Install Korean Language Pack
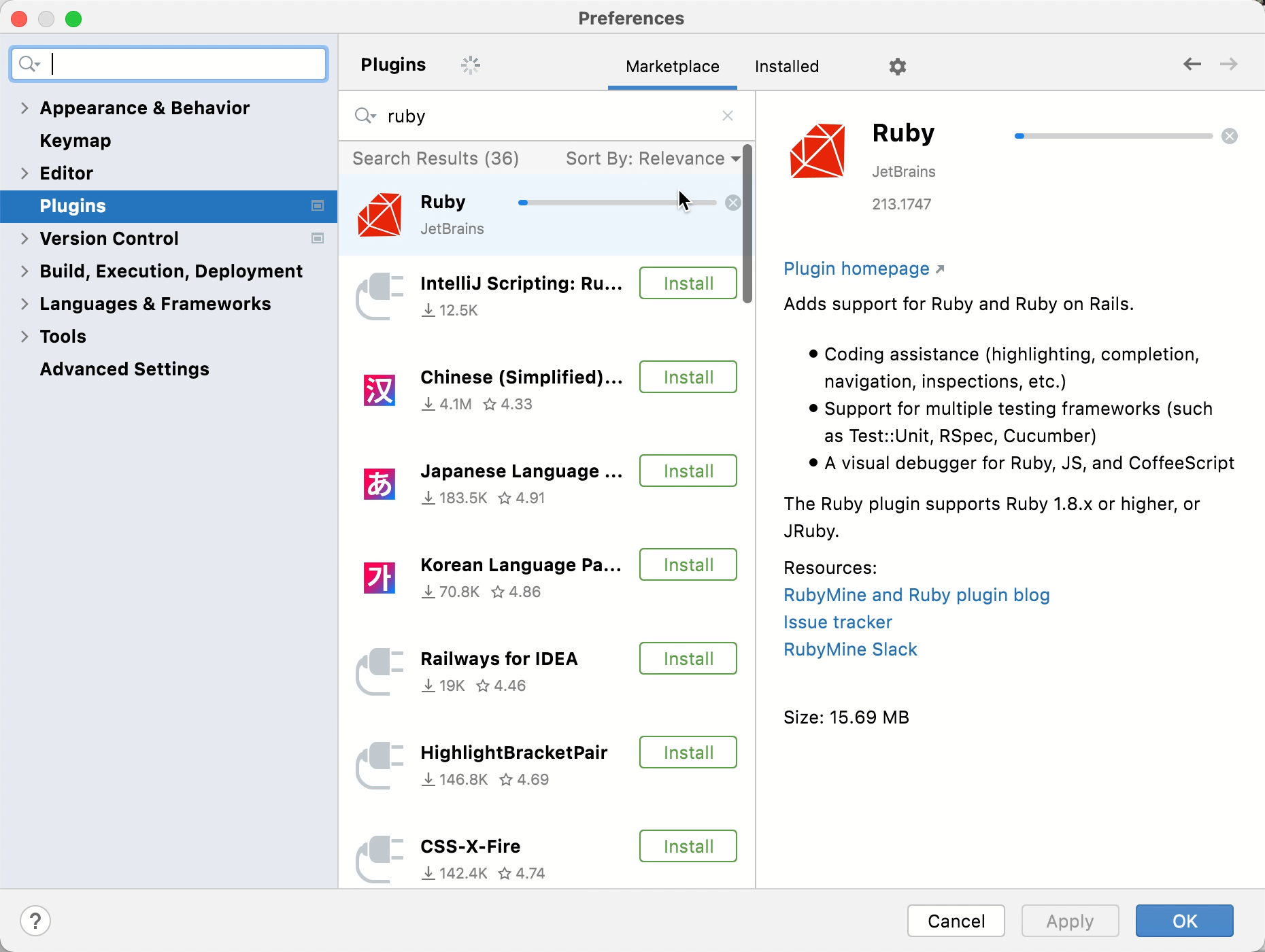Viewport: 1265px width, 952px height. click(688, 564)
